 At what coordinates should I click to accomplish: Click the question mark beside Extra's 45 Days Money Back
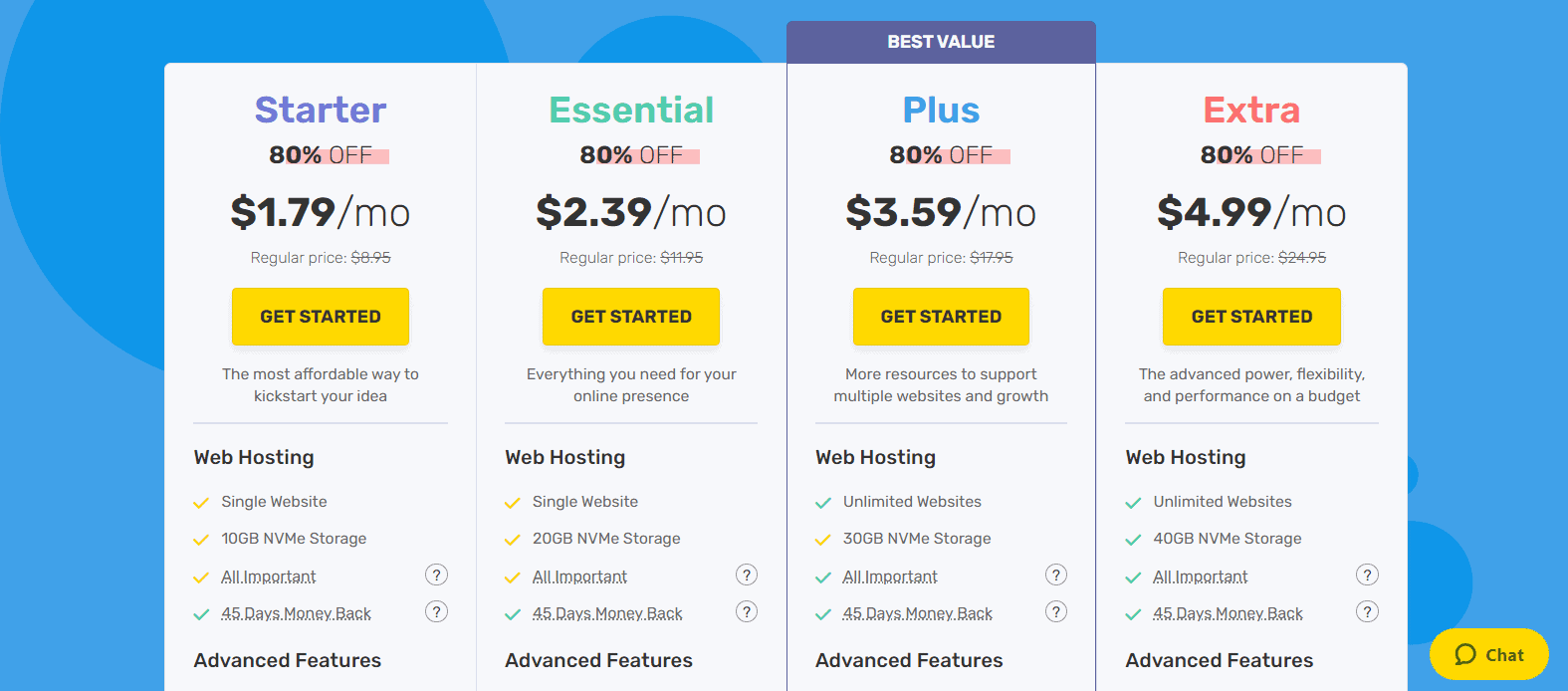click(x=1368, y=611)
